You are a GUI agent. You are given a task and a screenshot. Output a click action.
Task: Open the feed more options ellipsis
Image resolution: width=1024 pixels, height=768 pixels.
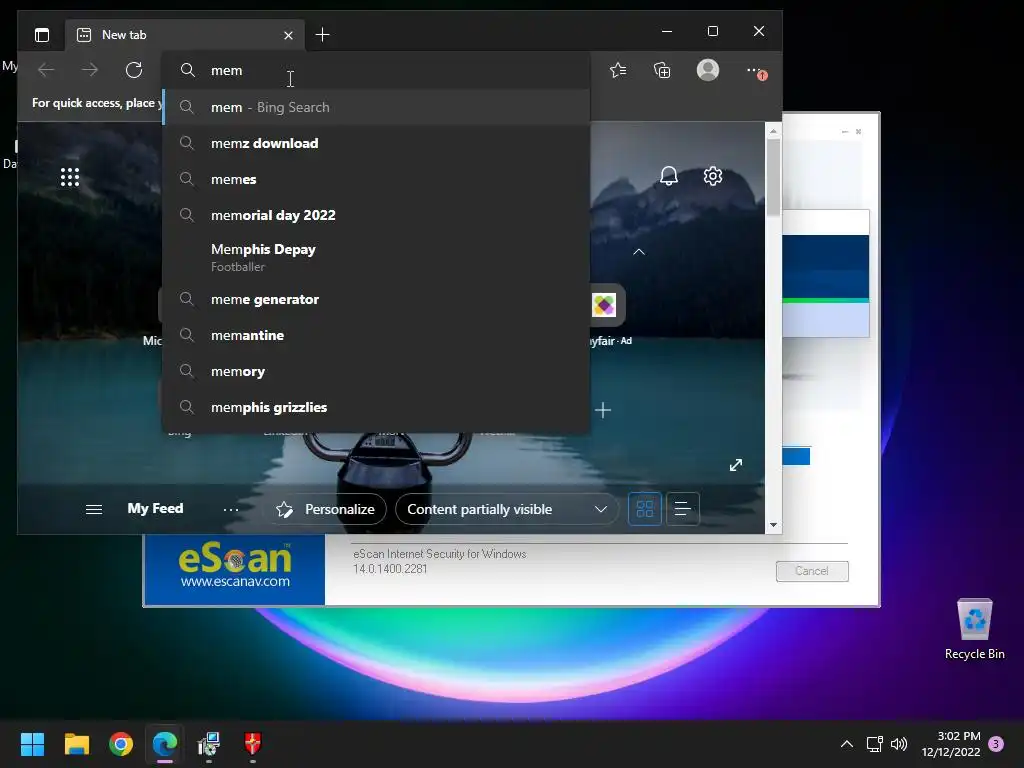coord(231,509)
